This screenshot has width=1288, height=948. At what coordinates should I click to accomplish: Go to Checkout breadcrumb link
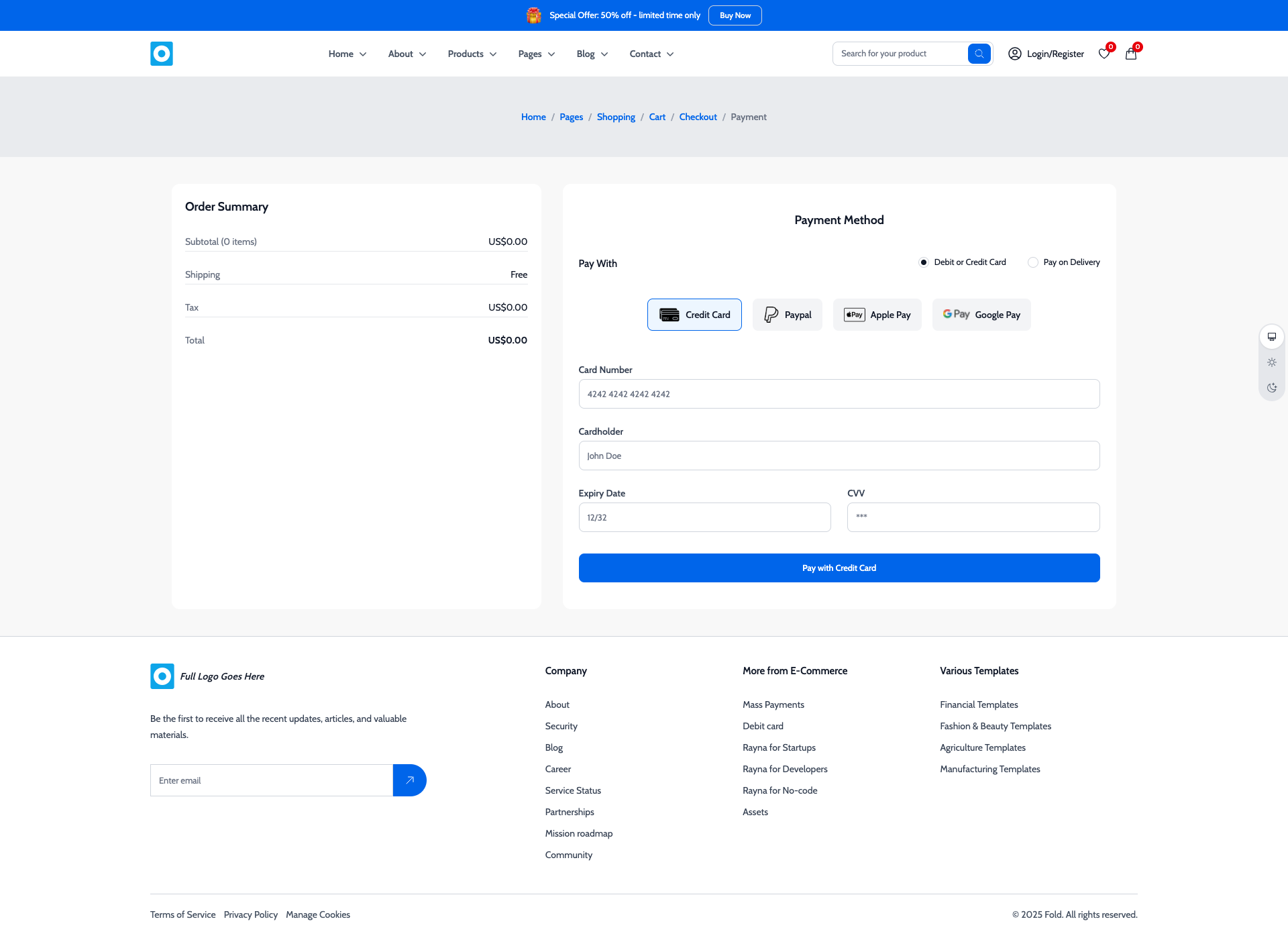(x=698, y=117)
